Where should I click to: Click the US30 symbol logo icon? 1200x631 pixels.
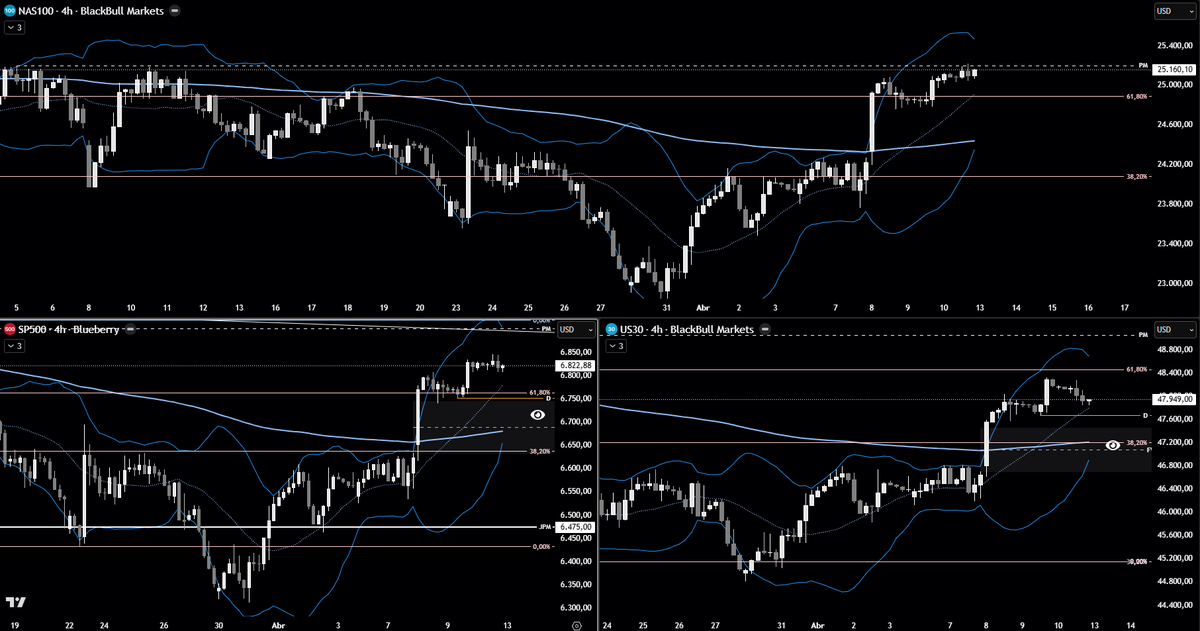tap(610, 329)
